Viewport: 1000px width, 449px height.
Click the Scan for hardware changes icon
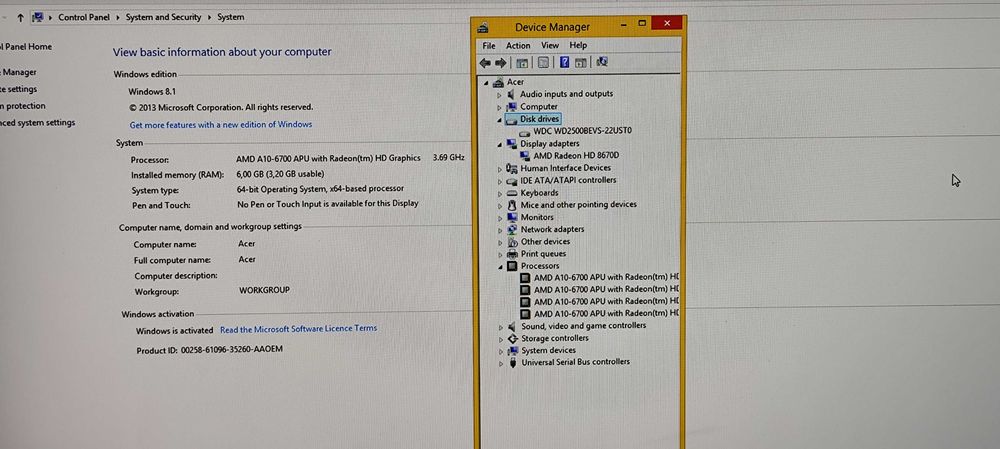click(x=601, y=62)
